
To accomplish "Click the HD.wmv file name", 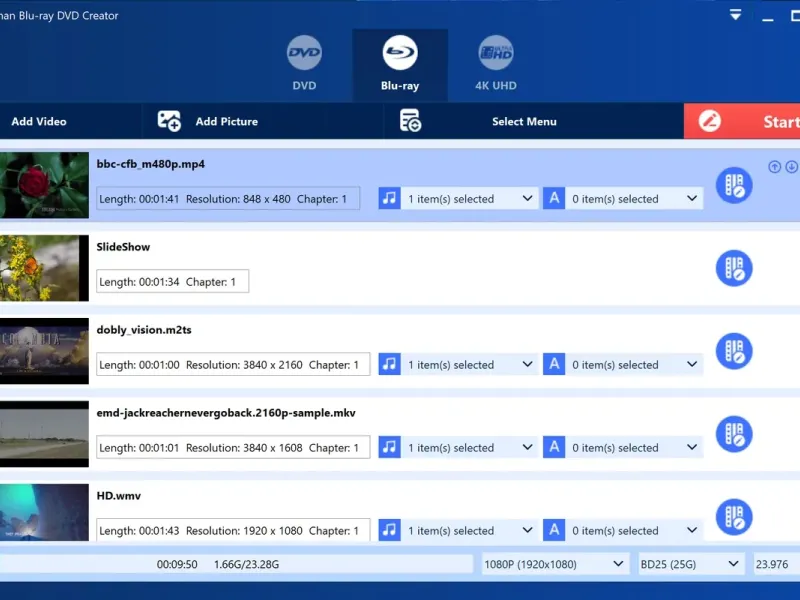I will click(118, 495).
